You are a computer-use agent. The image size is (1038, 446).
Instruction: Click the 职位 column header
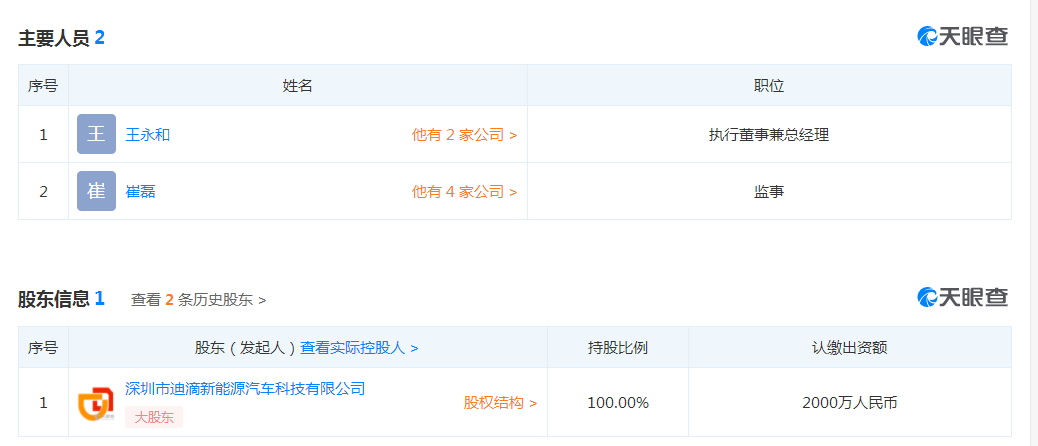pyautogui.click(x=769, y=85)
